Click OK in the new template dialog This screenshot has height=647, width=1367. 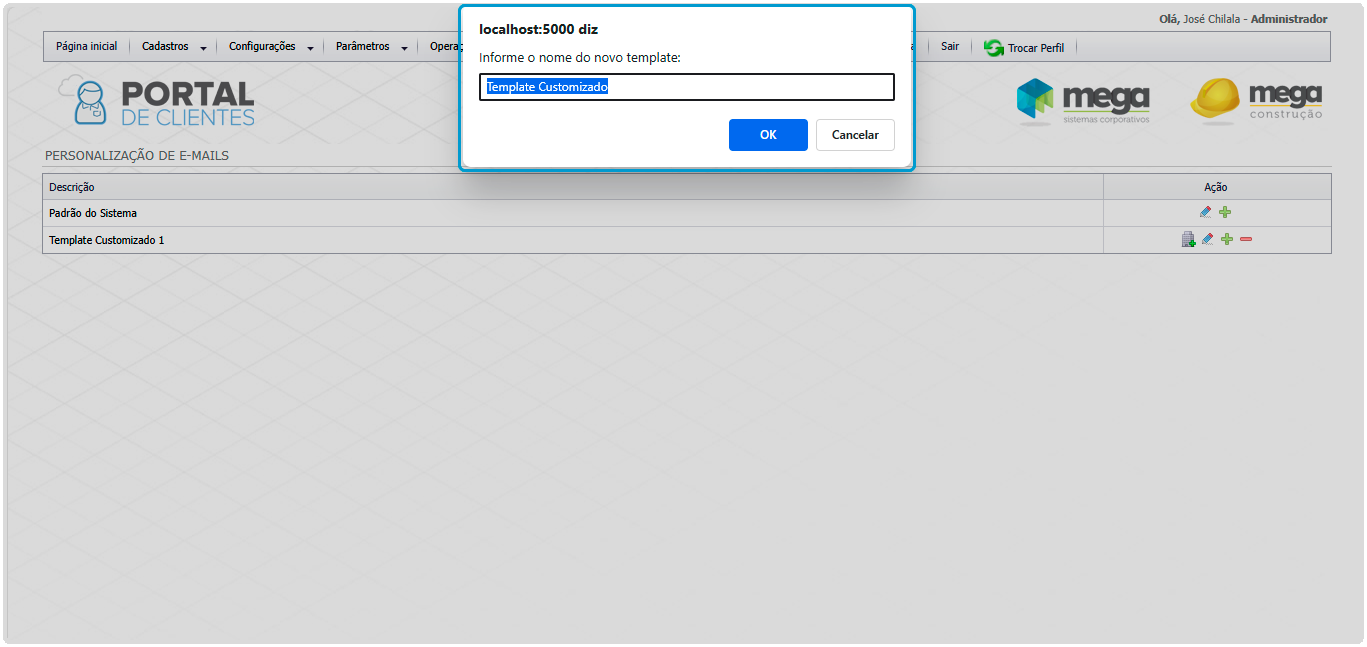coord(768,135)
